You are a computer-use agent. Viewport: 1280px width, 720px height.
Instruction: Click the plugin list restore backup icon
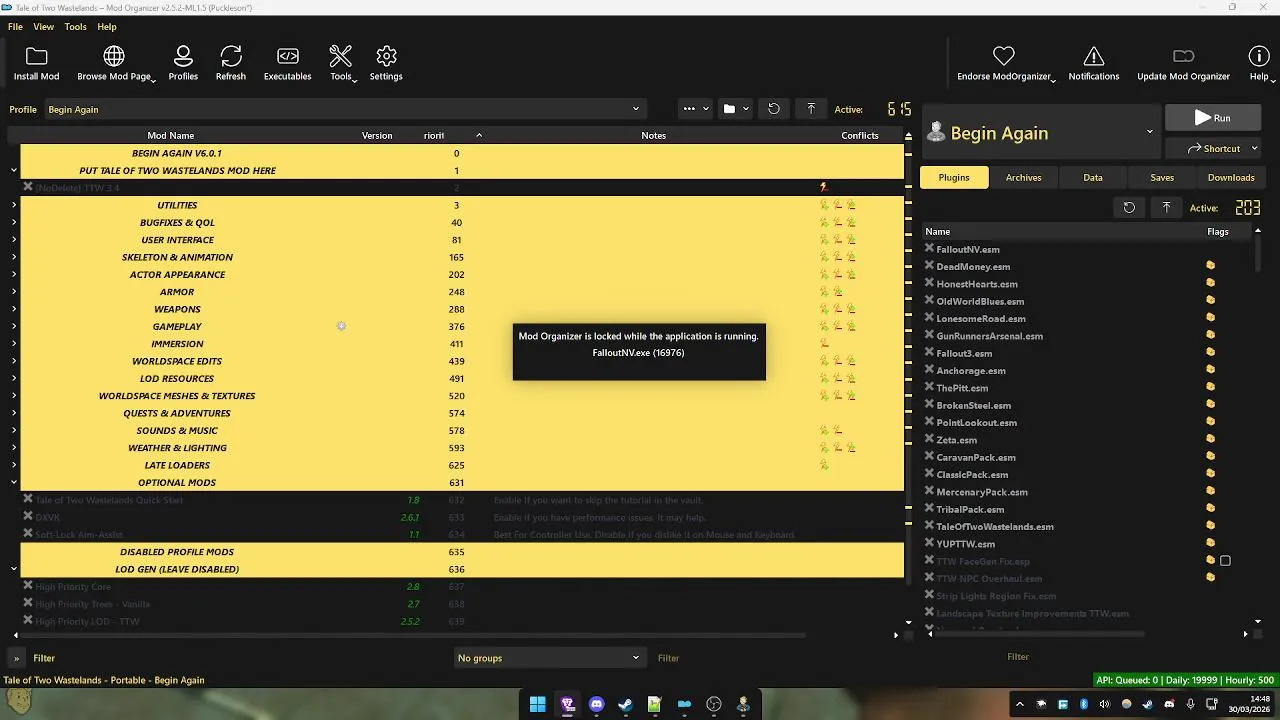click(1129, 208)
